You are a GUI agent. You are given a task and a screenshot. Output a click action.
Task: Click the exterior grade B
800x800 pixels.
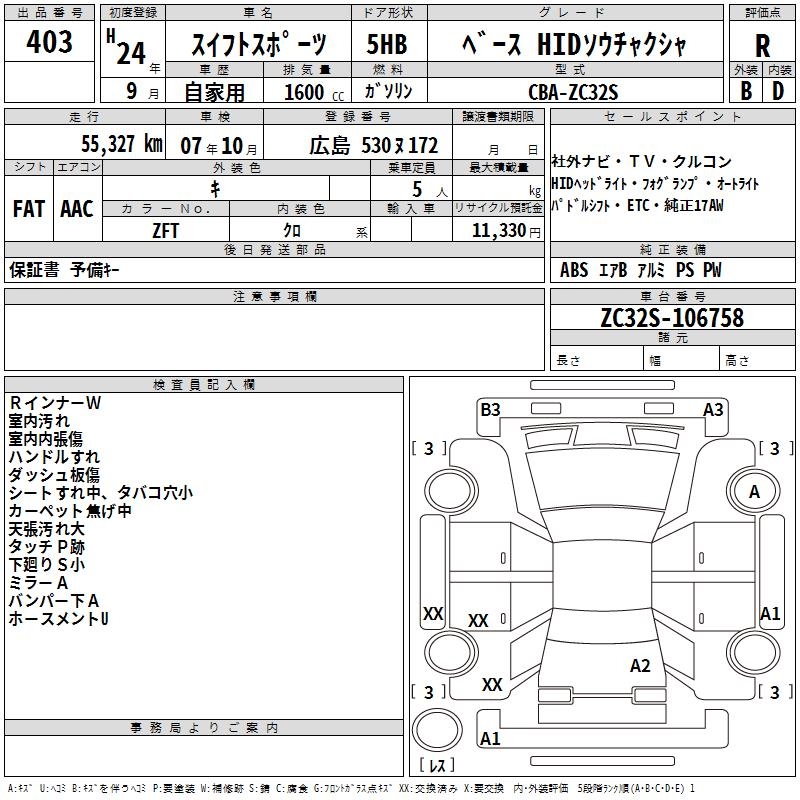click(x=746, y=91)
